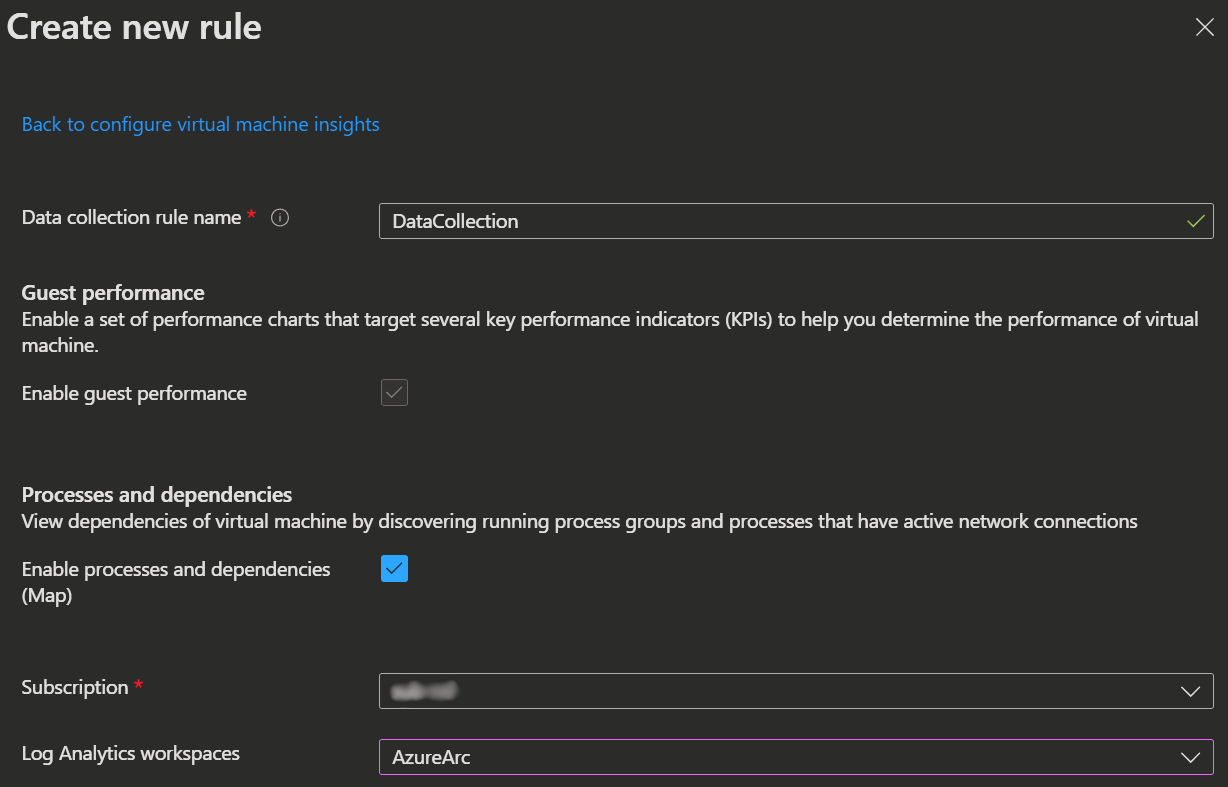Open the Subscription dropdown
The image size is (1228, 787).
[796, 690]
